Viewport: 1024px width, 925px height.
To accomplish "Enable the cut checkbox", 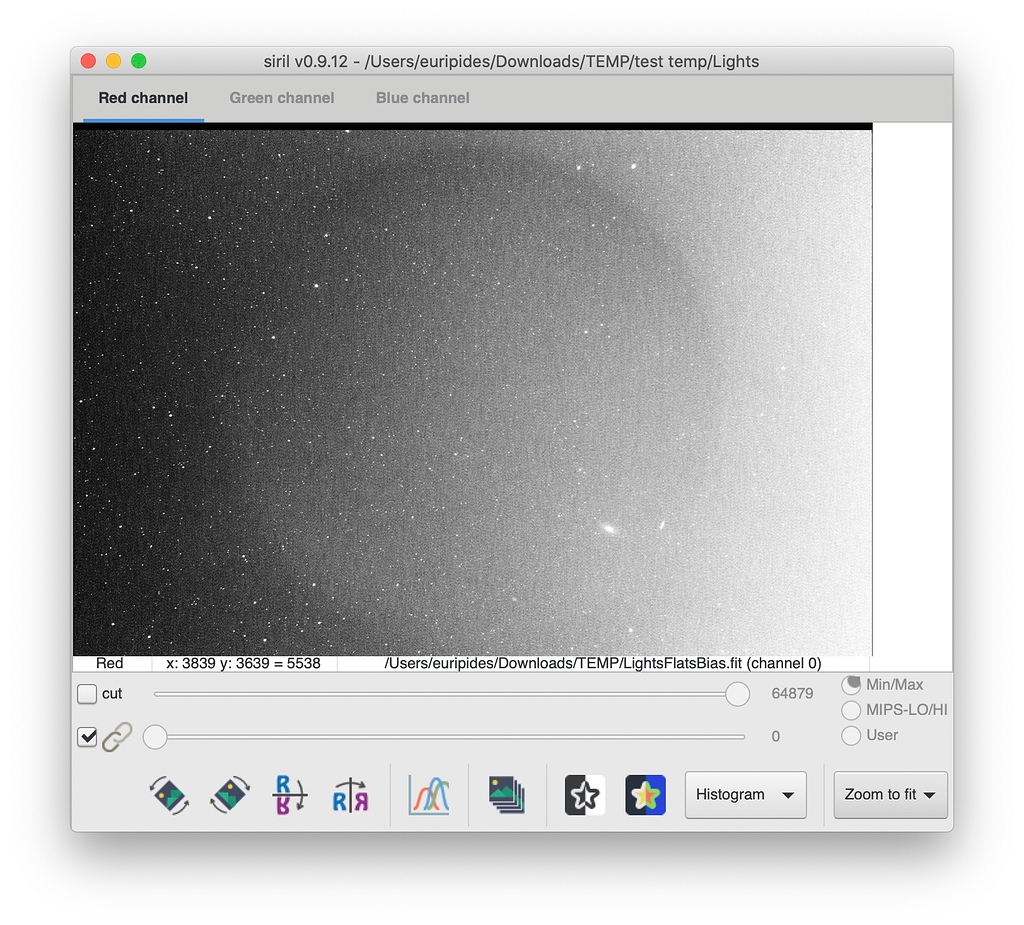I will [x=88, y=693].
